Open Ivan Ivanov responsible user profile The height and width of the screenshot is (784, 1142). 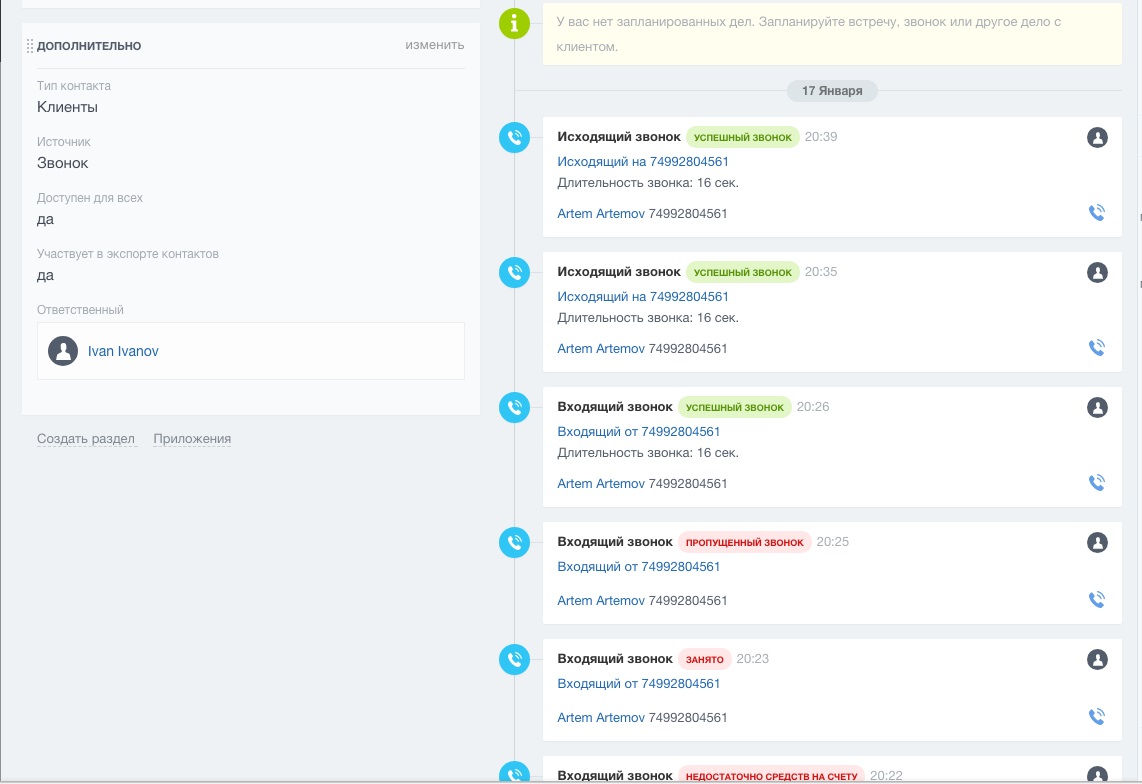(x=123, y=351)
